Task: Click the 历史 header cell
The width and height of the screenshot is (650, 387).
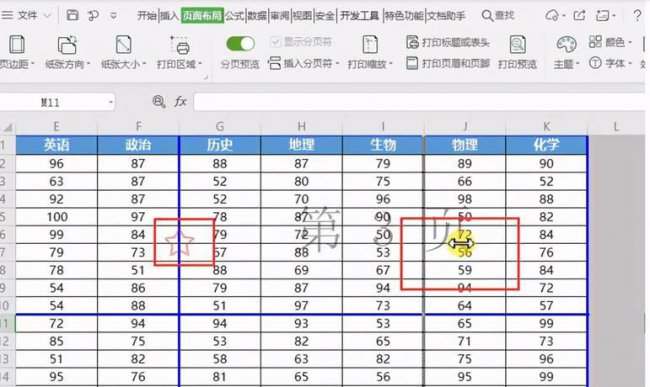Action: click(x=220, y=145)
